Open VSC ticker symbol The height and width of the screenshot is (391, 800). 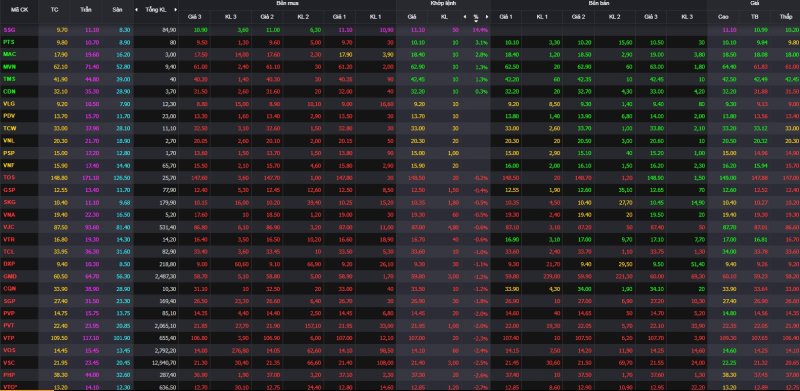pos(9,362)
